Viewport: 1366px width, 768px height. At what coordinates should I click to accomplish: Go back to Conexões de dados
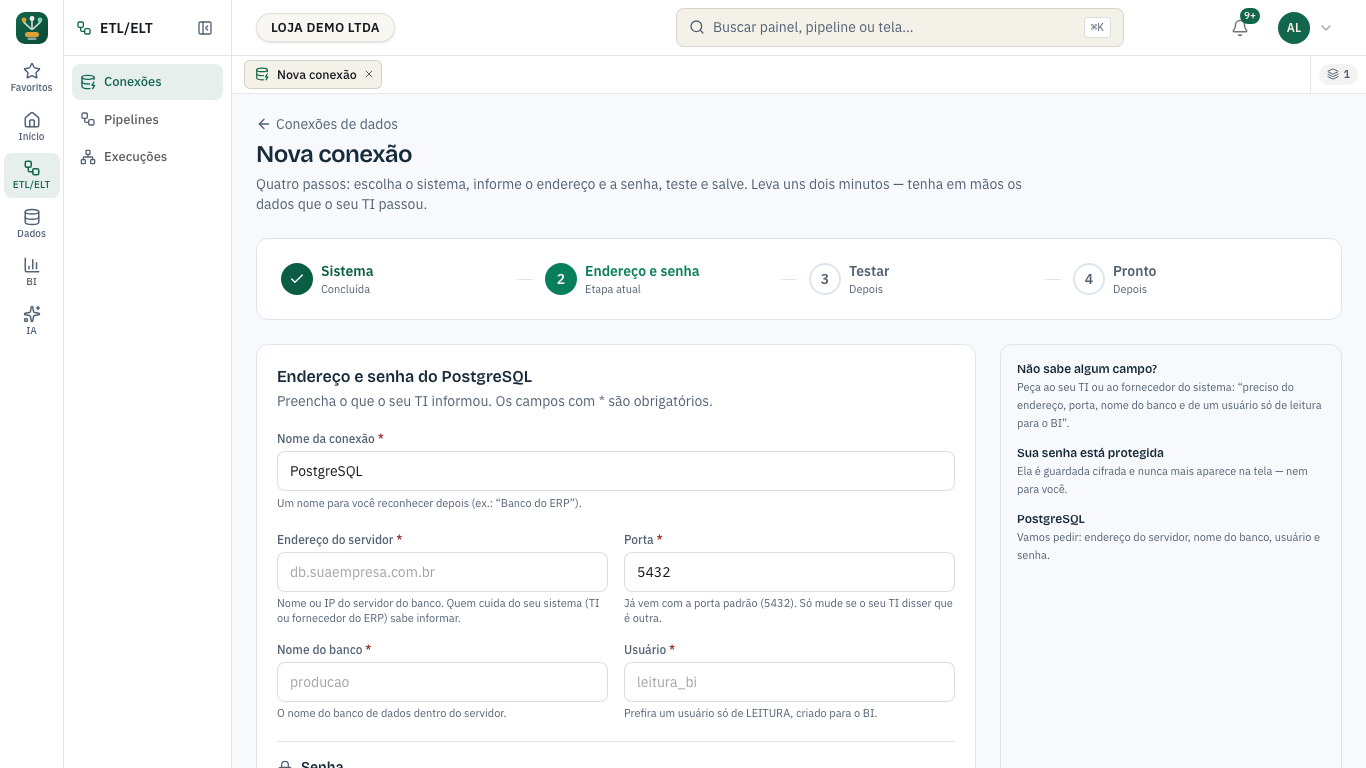327,124
